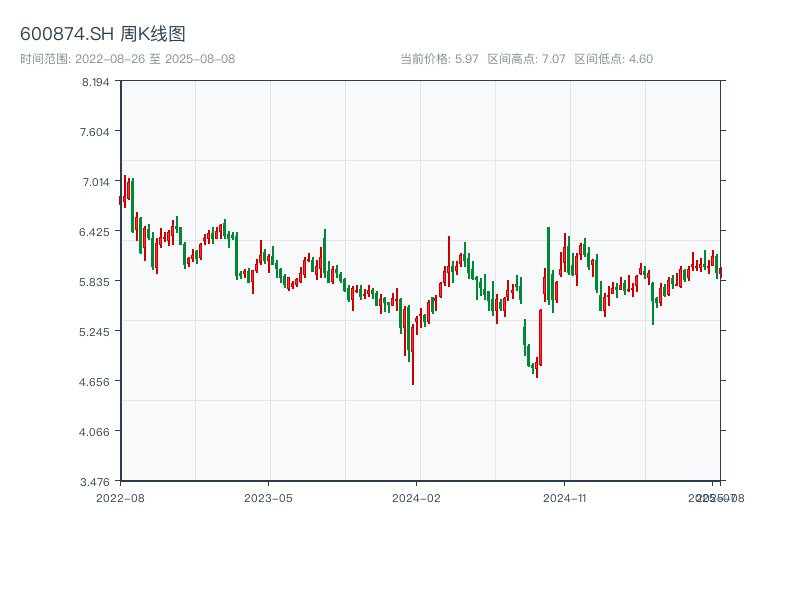The height and width of the screenshot is (600, 800).
Task: Click the 2024-02 time axis label
Action: coord(416,497)
